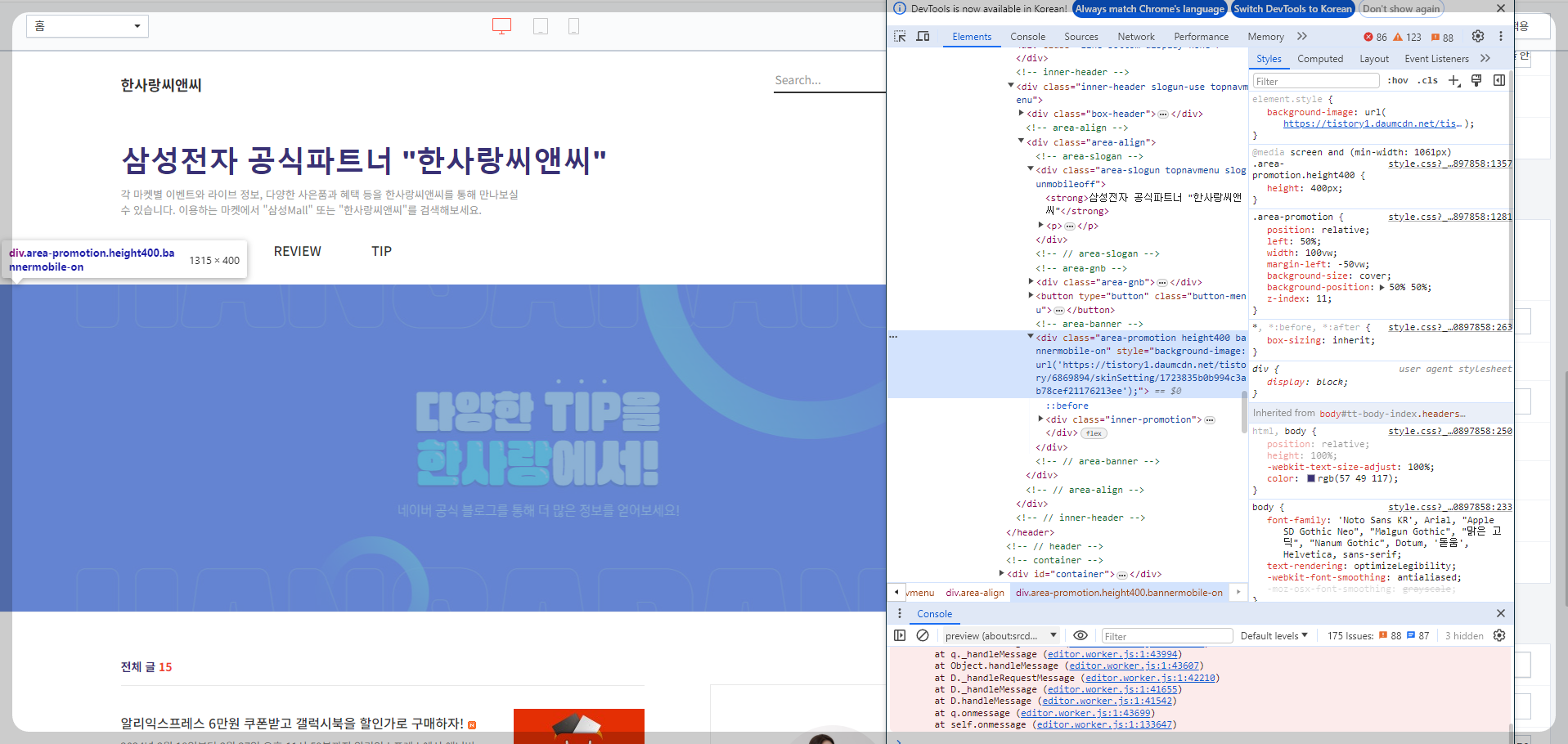Switch to the Network tab
This screenshot has height=744, width=1568.
point(1136,37)
